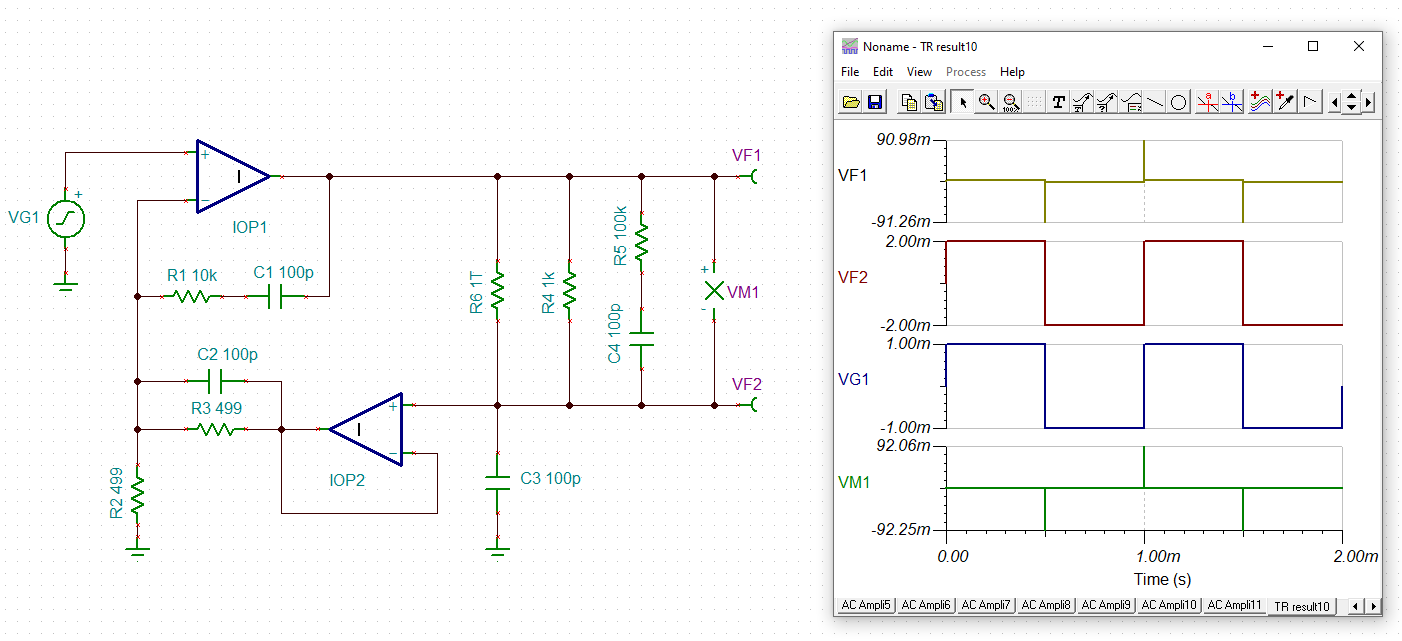Image resolution: width=1402 pixels, height=641 pixels.
Task: Click the toolbar scroll left arrow
Action: point(1335,102)
